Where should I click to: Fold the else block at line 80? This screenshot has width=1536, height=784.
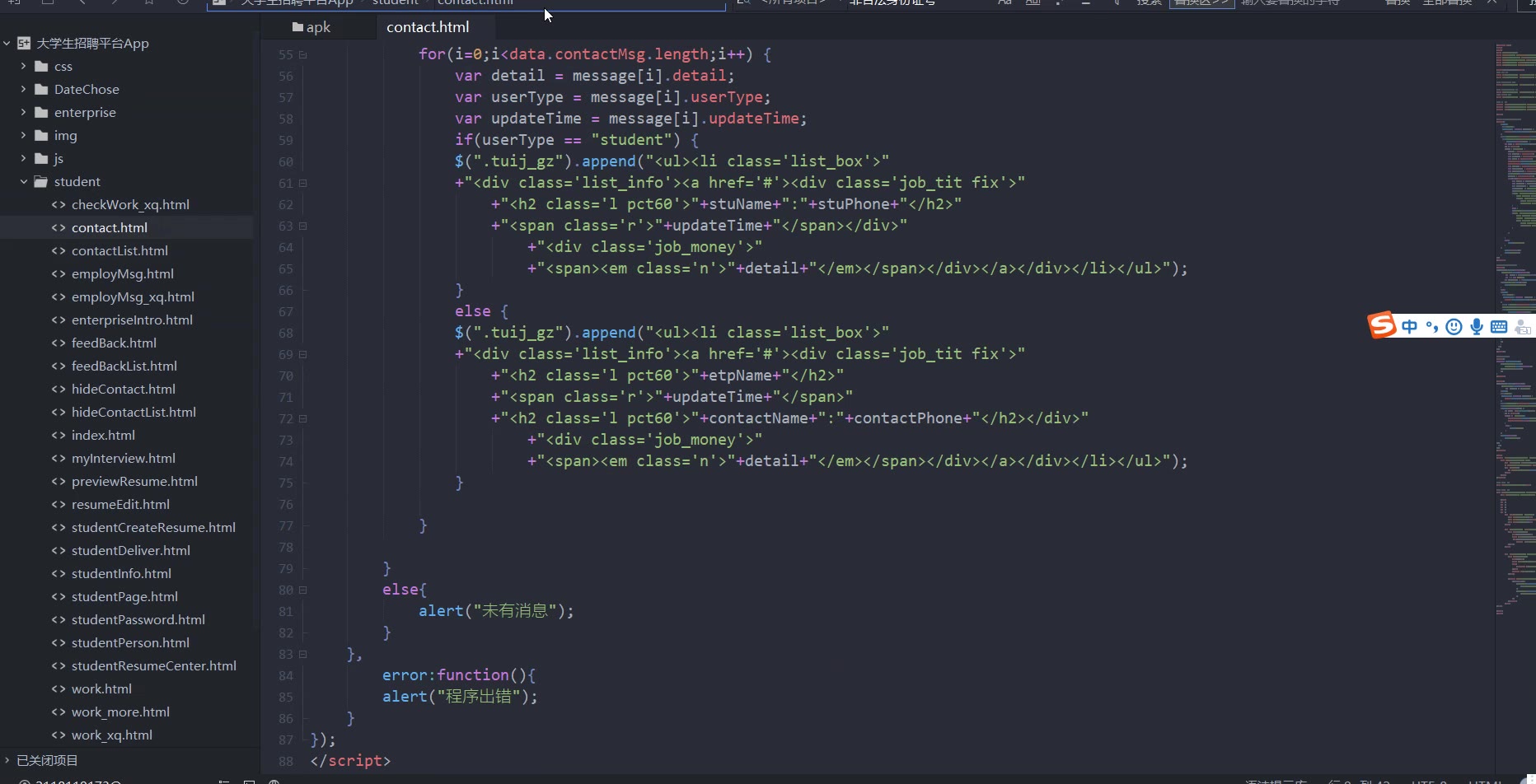303,590
